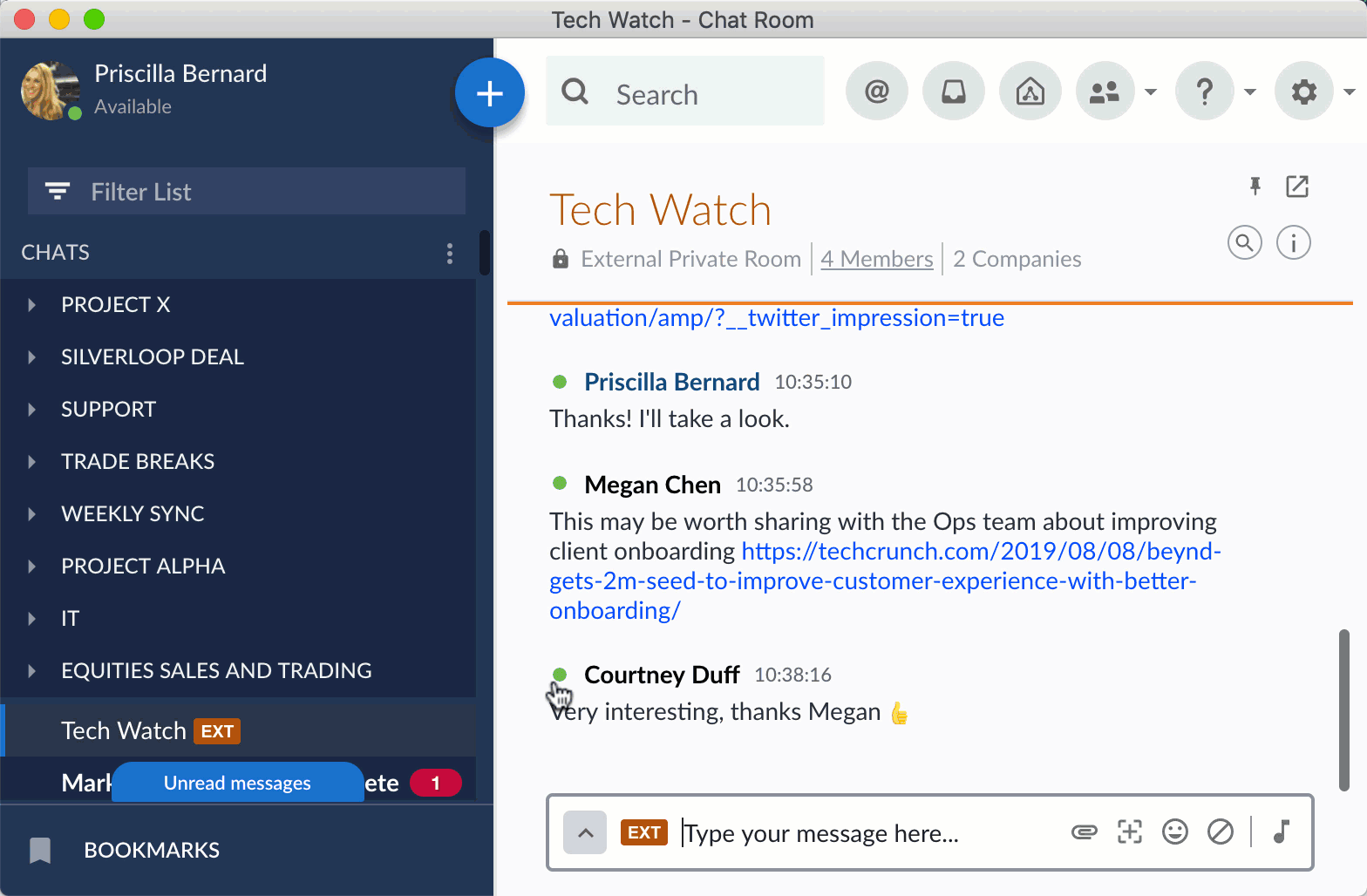This screenshot has height=896, width=1367.
Task: Open the settings gear icon
Action: point(1303,92)
